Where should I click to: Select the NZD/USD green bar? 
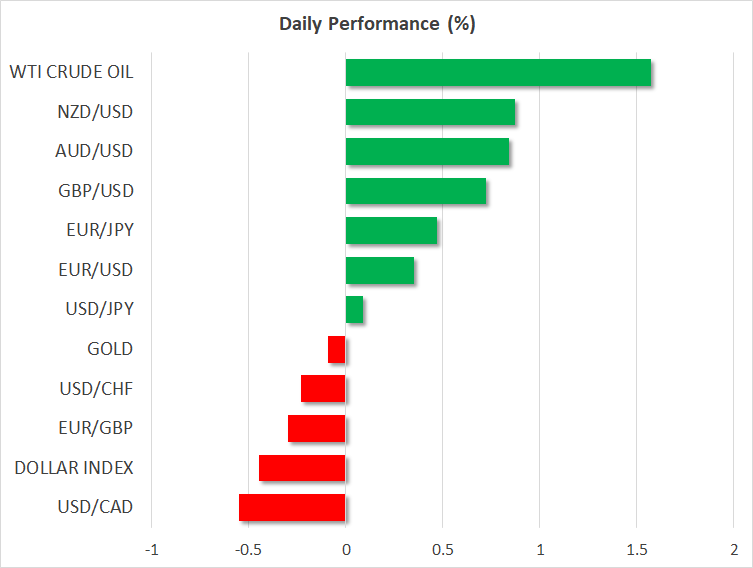pyautogui.click(x=430, y=112)
